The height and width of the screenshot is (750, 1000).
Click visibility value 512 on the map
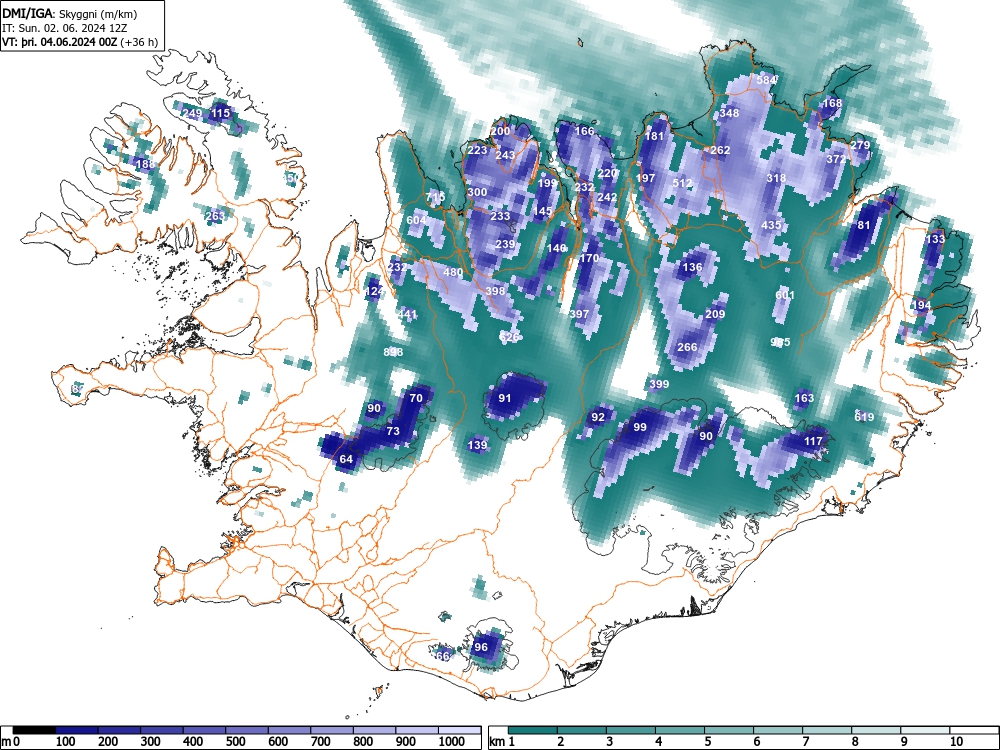(x=682, y=183)
